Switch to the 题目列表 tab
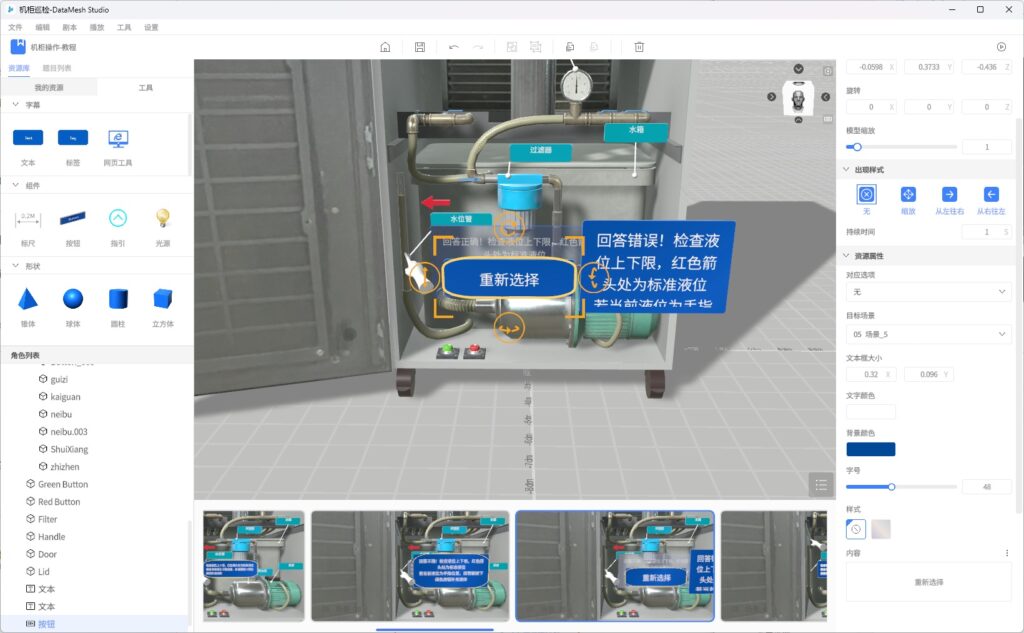This screenshot has height=633, width=1024. (x=57, y=68)
